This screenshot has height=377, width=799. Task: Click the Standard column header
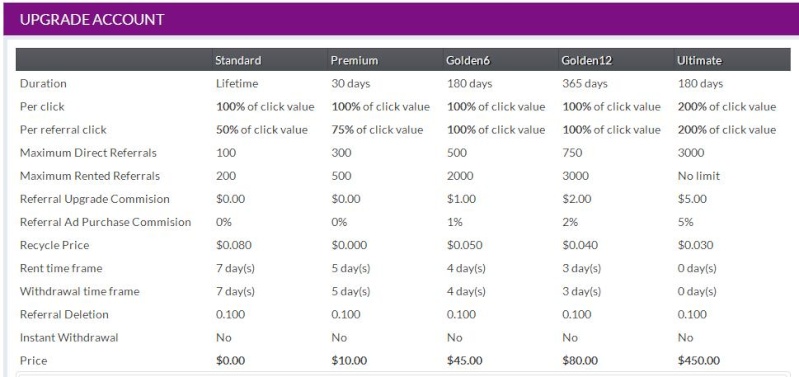click(x=238, y=60)
